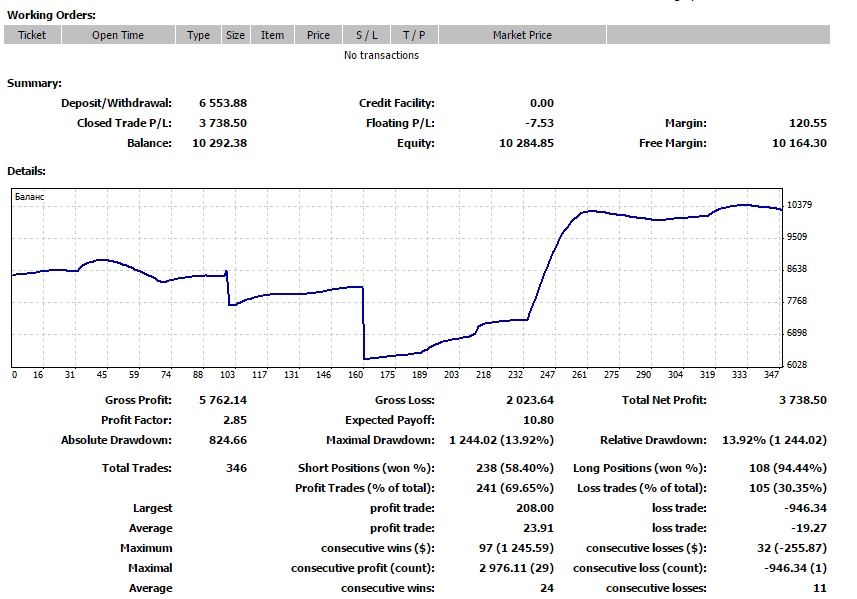857x599 pixels.
Task: Click the T / P column header
Action: pyautogui.click(x=414, y=35)
